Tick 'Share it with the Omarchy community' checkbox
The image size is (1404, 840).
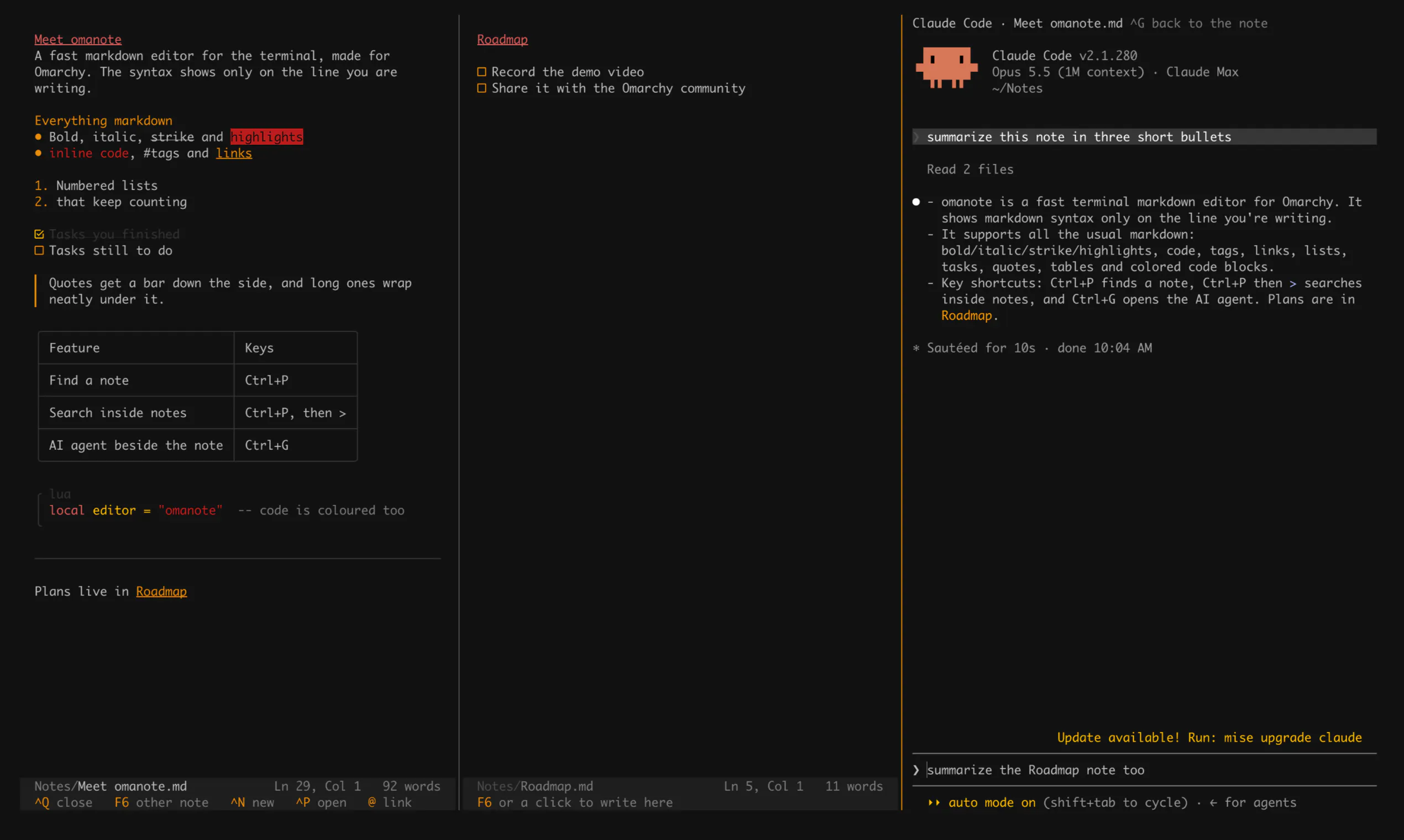pyautogui.click(x=482, y=88)
